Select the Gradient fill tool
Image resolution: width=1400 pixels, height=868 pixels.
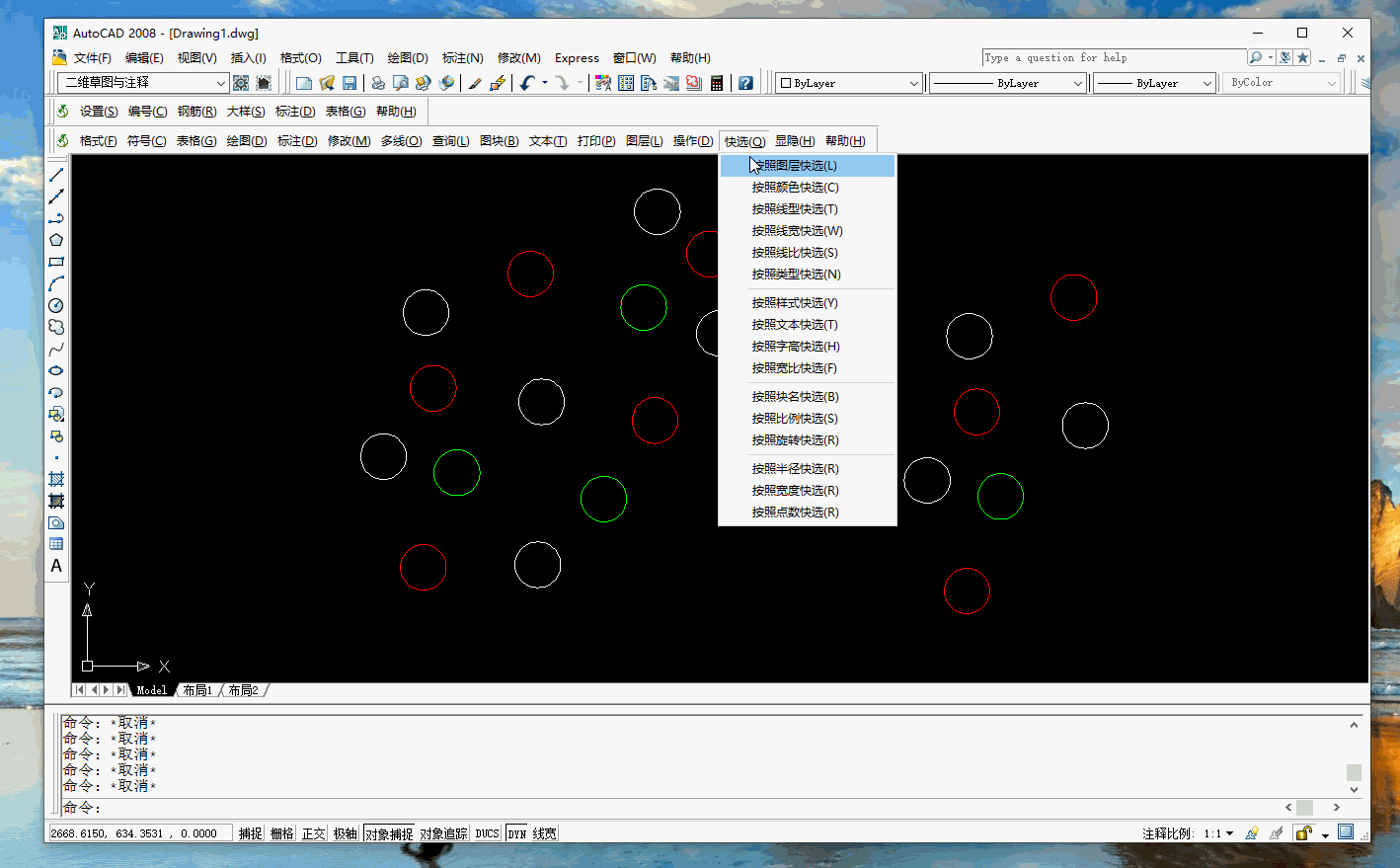(x=56, y=501)
